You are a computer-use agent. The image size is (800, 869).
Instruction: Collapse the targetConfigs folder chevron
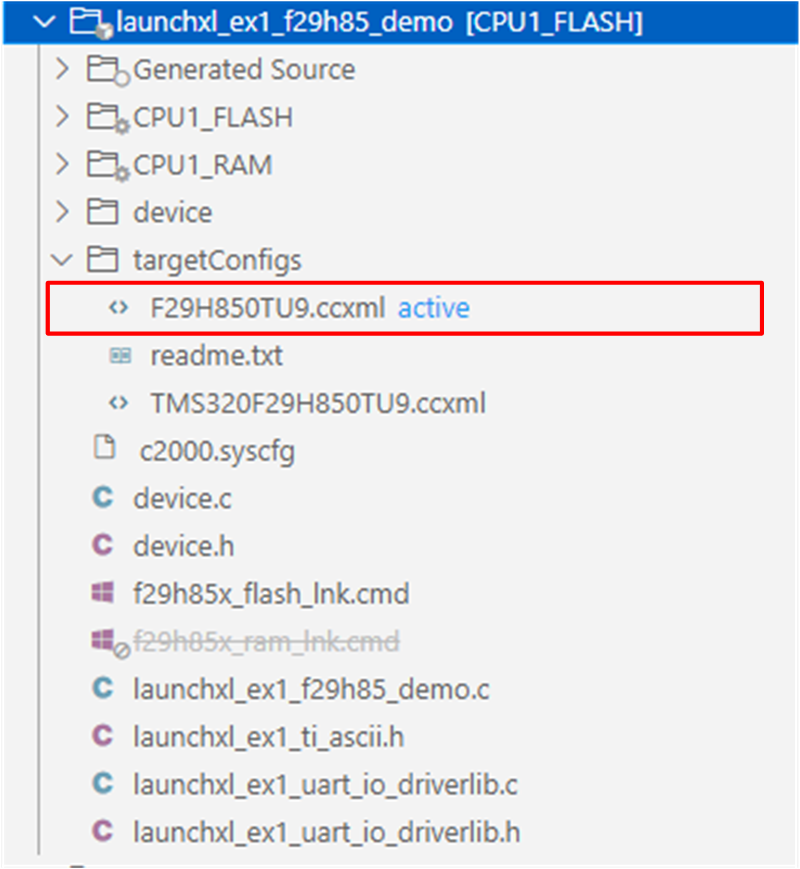63,261
